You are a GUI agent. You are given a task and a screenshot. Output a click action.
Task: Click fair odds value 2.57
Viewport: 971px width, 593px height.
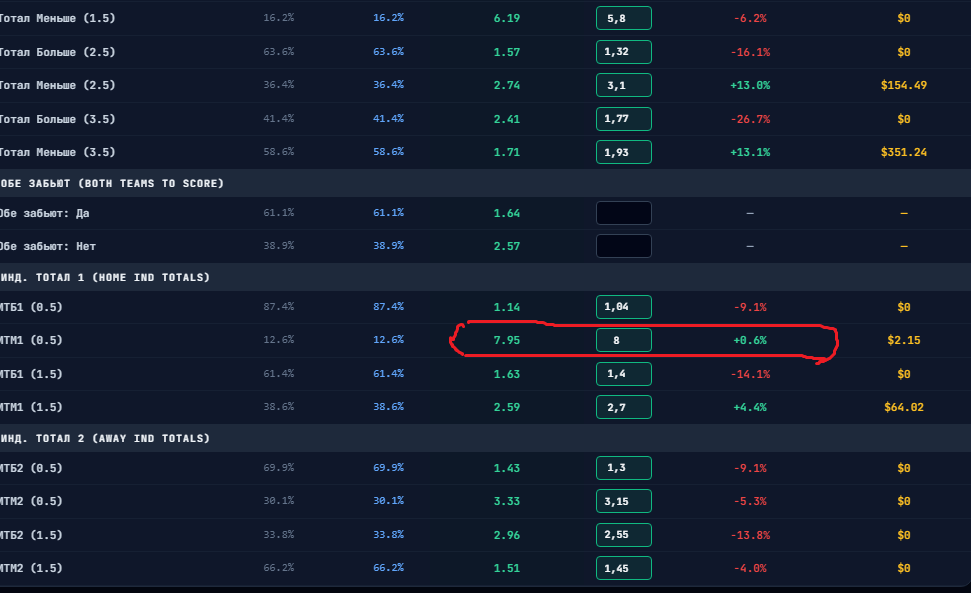click(507, 246)
